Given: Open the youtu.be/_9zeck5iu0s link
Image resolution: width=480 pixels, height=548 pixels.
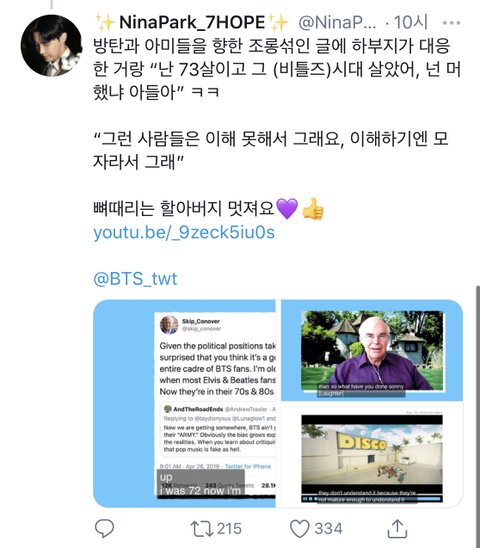Looking at the screenshot, I should pos(184,232).
